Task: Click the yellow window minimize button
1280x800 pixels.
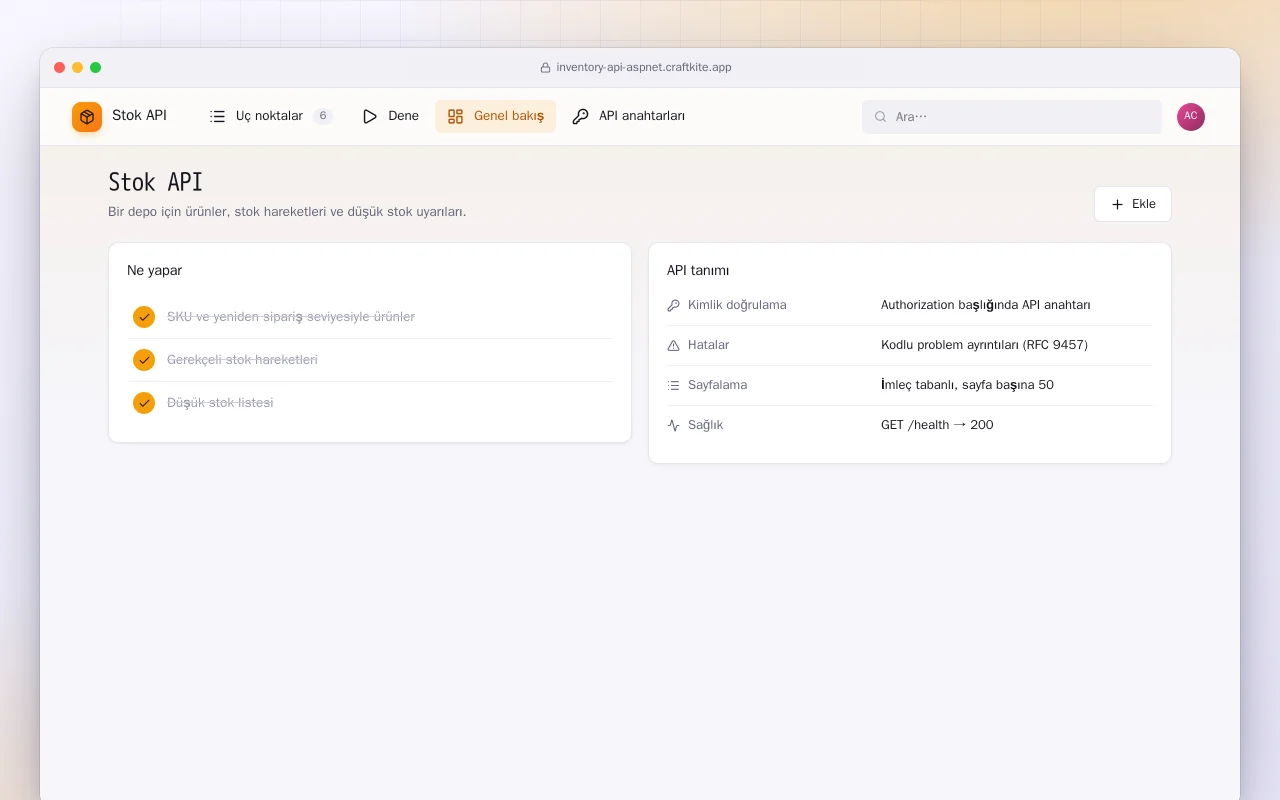Action: [78, 68]
